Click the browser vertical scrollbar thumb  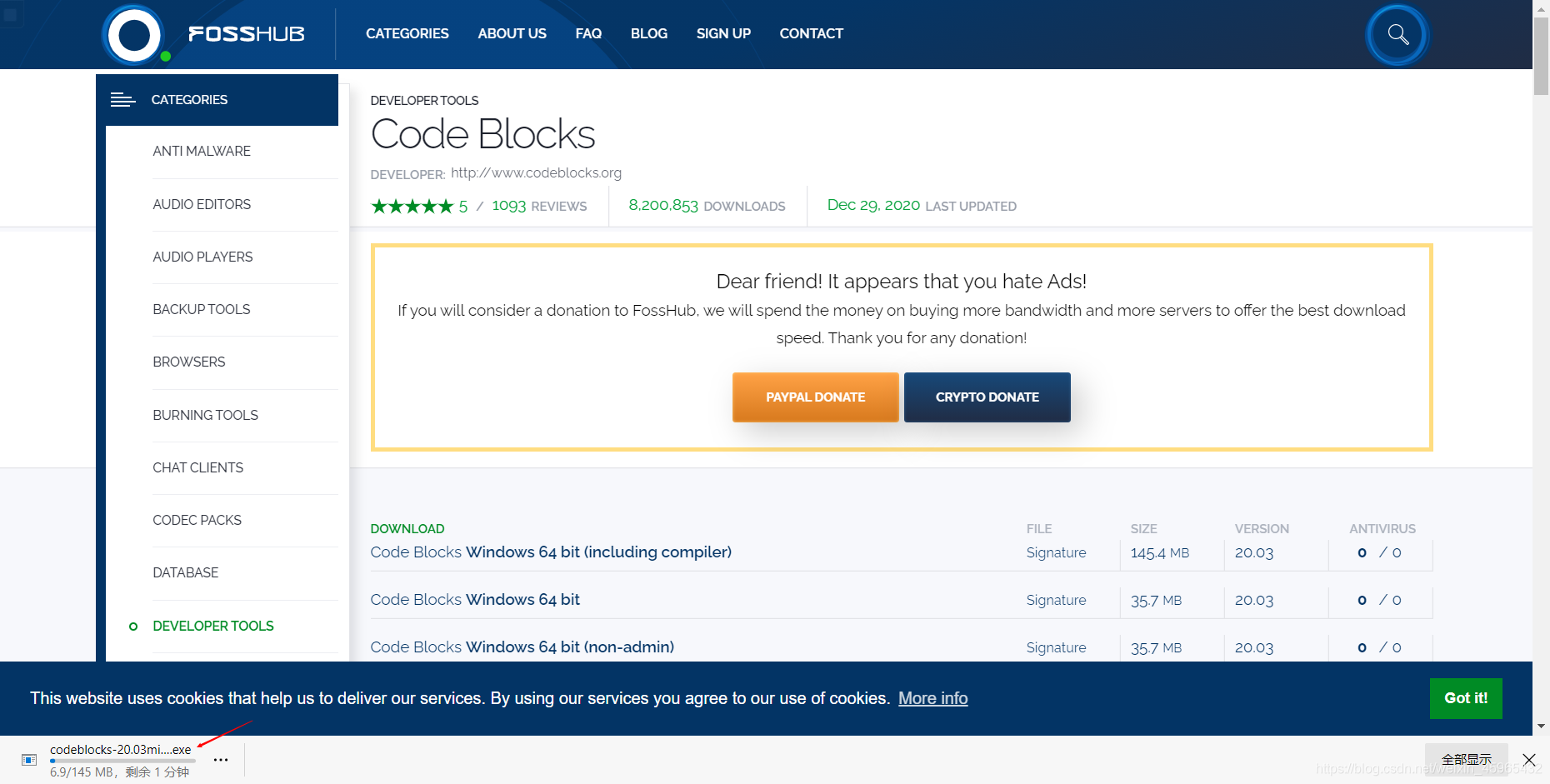pos(1541,55)
